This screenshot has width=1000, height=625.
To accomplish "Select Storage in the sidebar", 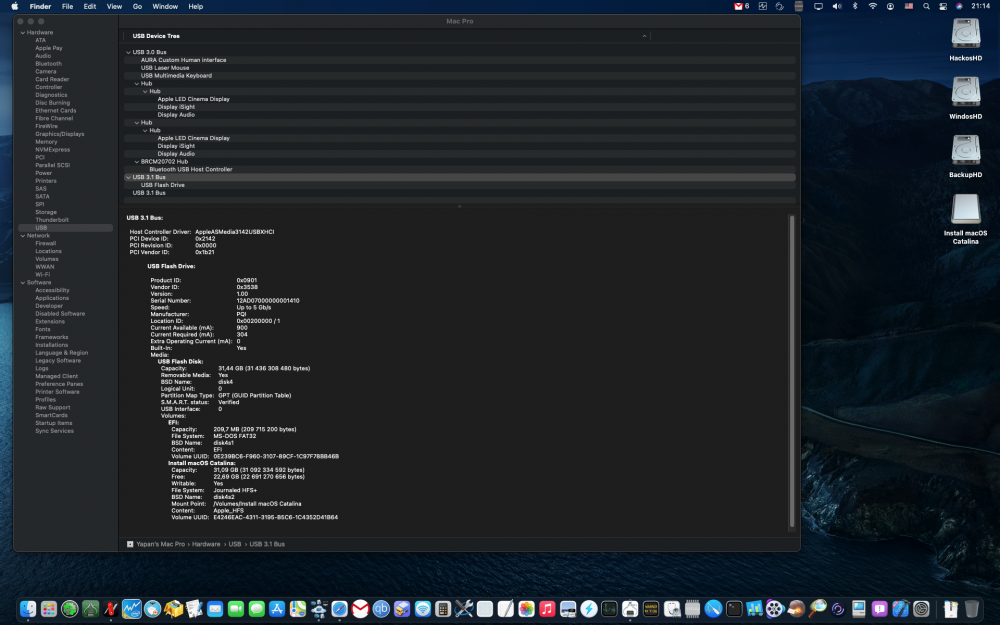I will 46,212.
